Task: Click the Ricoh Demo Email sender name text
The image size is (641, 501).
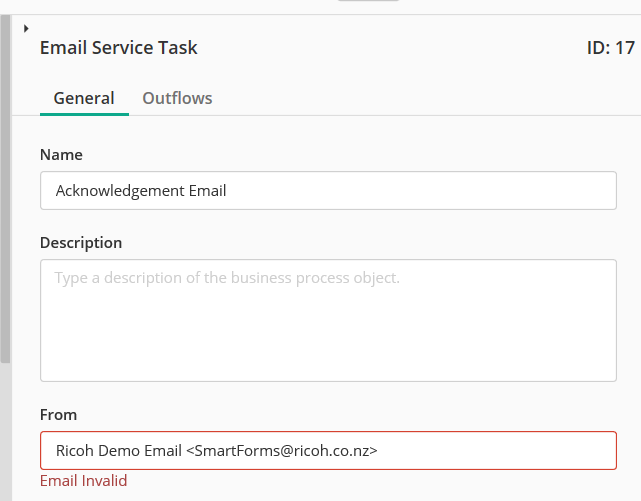Action: point(119,451)
